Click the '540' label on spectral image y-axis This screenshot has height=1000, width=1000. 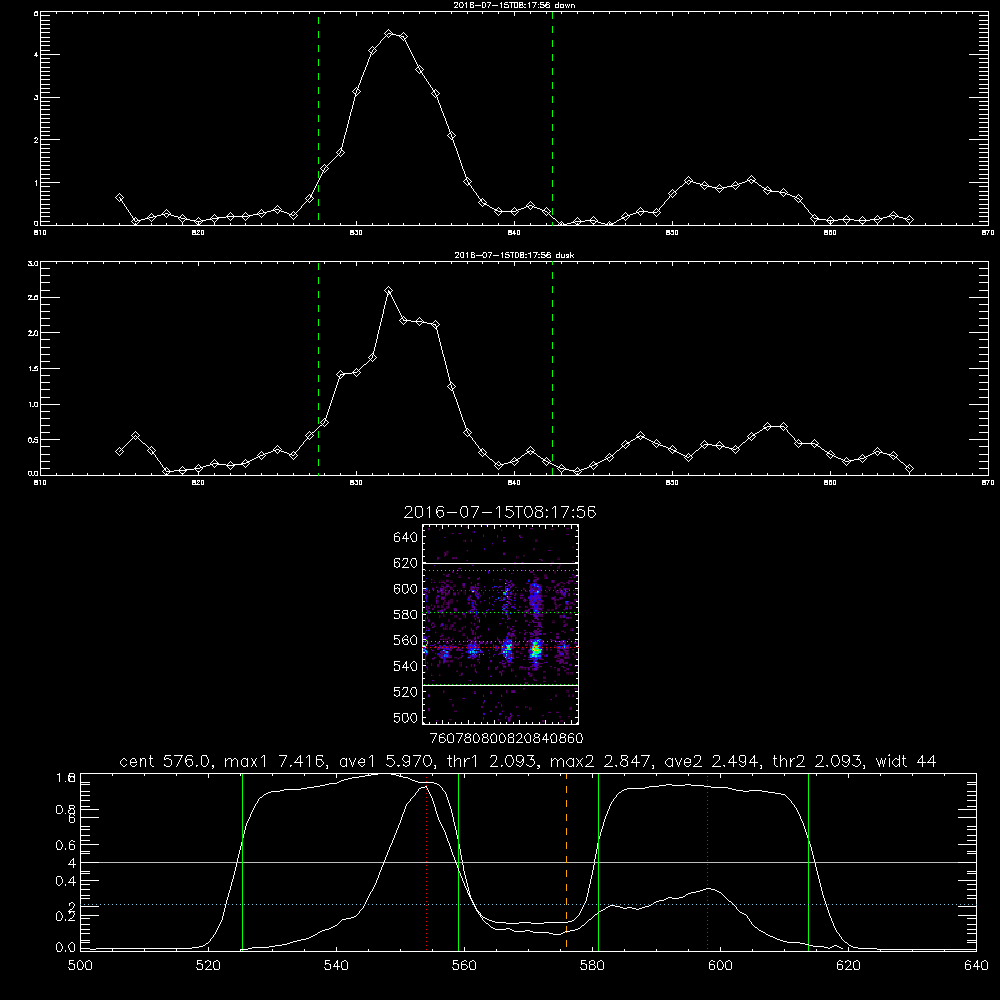[x=406, y=666]
